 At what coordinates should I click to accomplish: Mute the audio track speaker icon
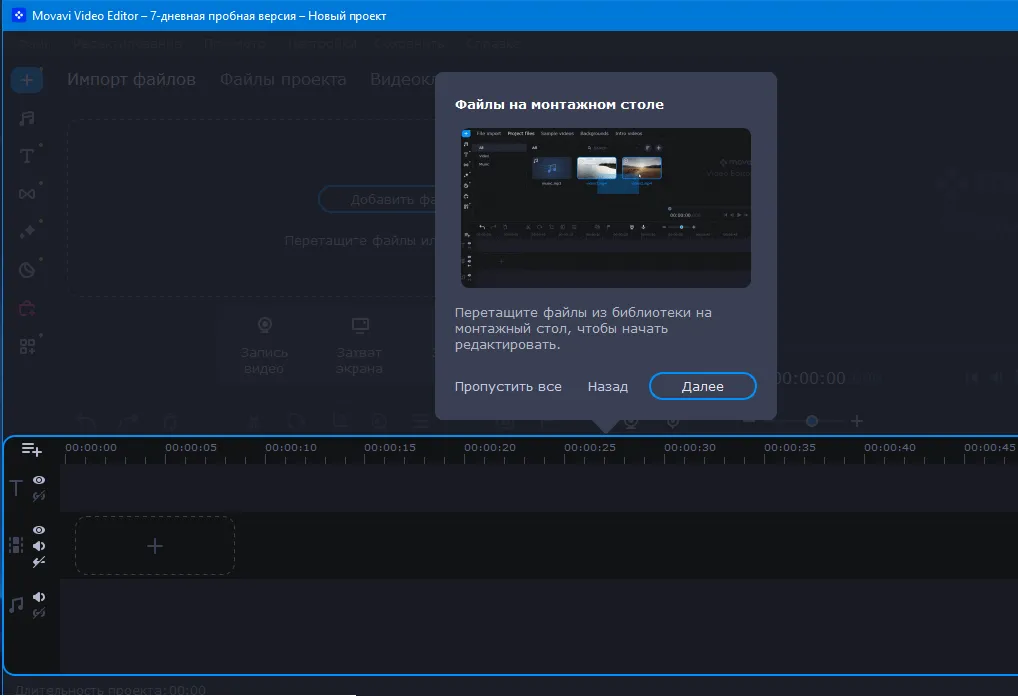tap(39, 595)
